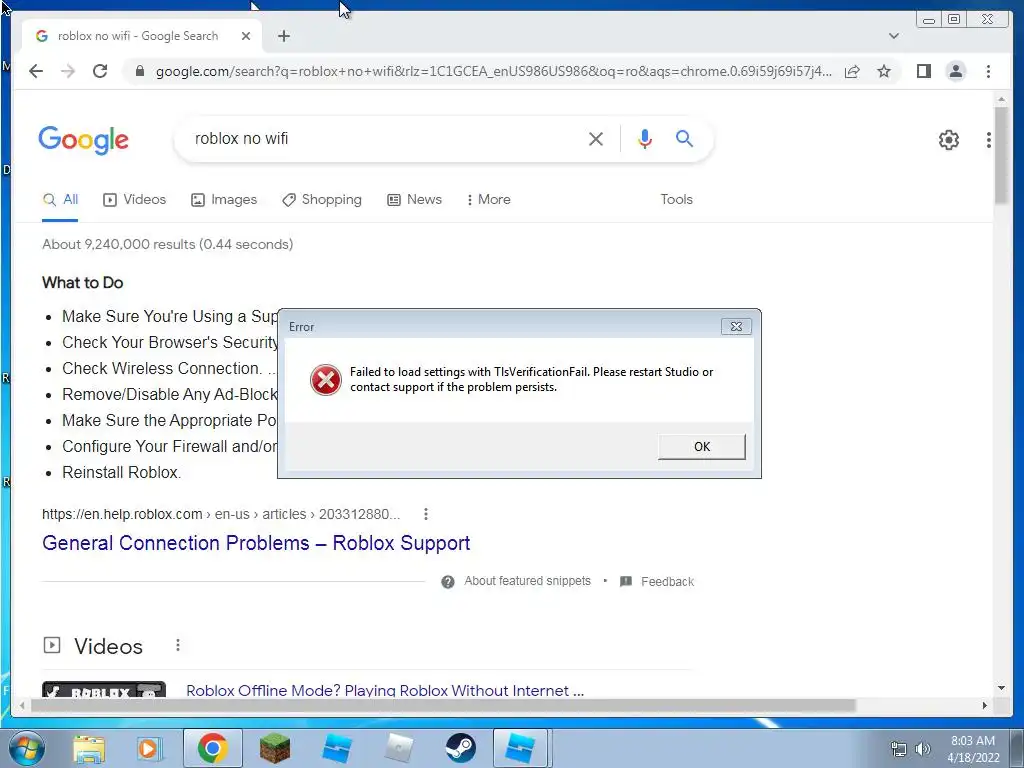
Task: Switch to News results tab
Action: pyautogui.click(x=414, y=200)
